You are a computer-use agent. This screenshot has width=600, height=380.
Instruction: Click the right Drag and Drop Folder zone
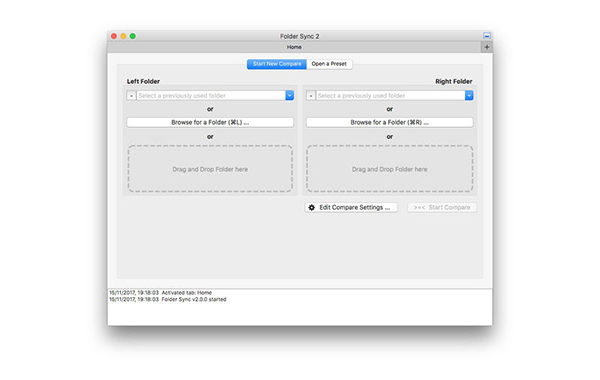[390, 169]
